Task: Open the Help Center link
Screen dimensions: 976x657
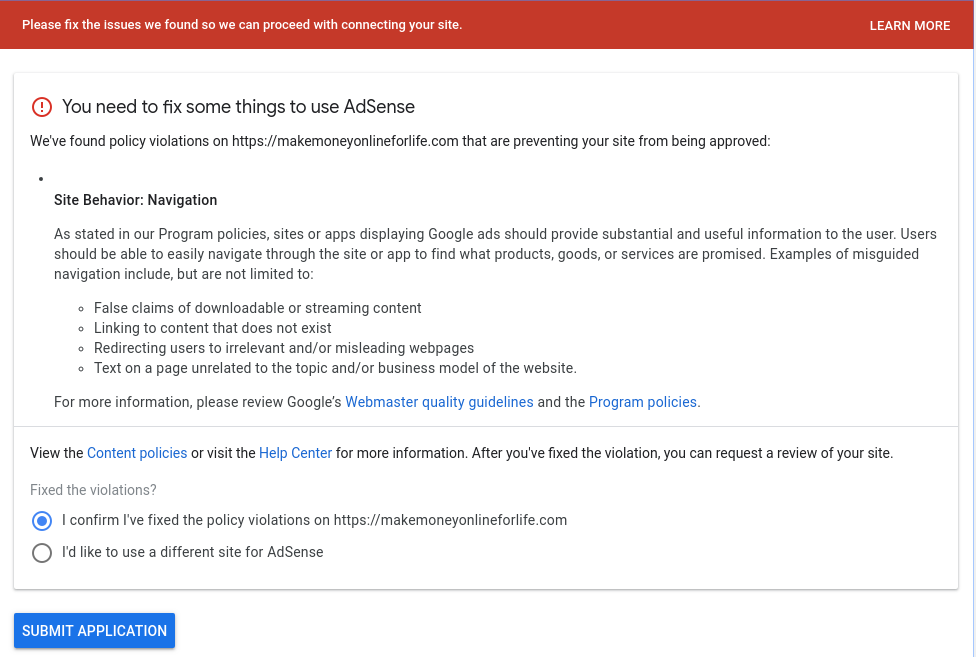Action: tap(295, 453)
